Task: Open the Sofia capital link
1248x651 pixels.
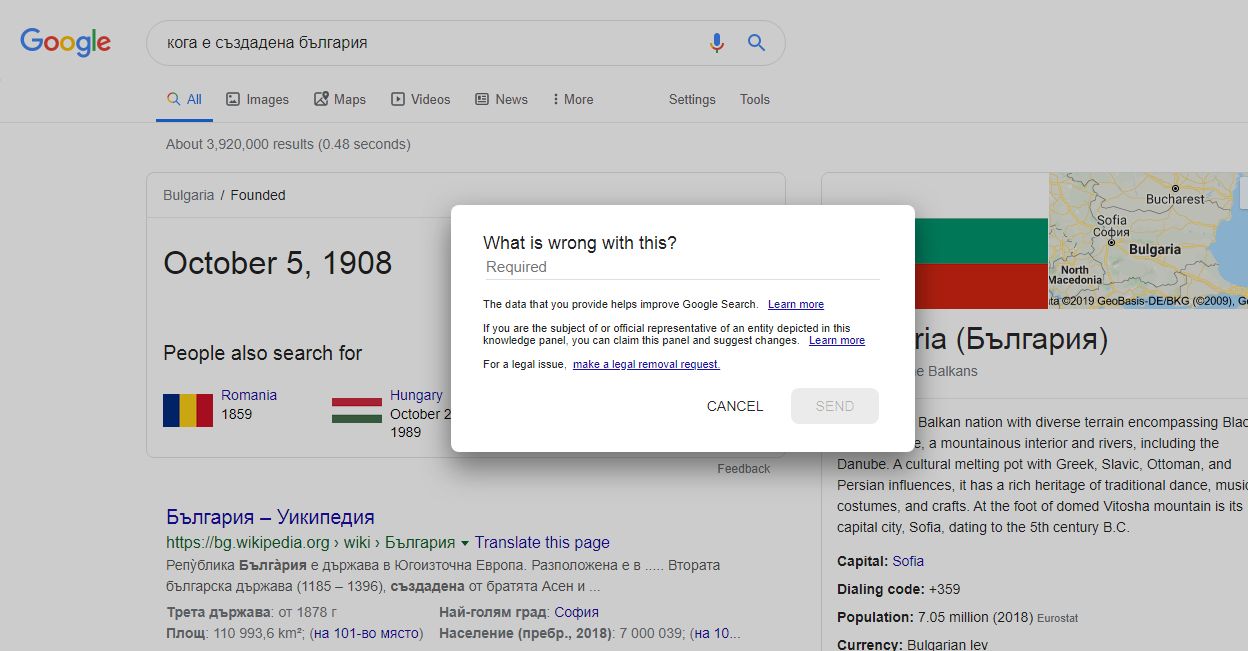Action: point(908,561)
